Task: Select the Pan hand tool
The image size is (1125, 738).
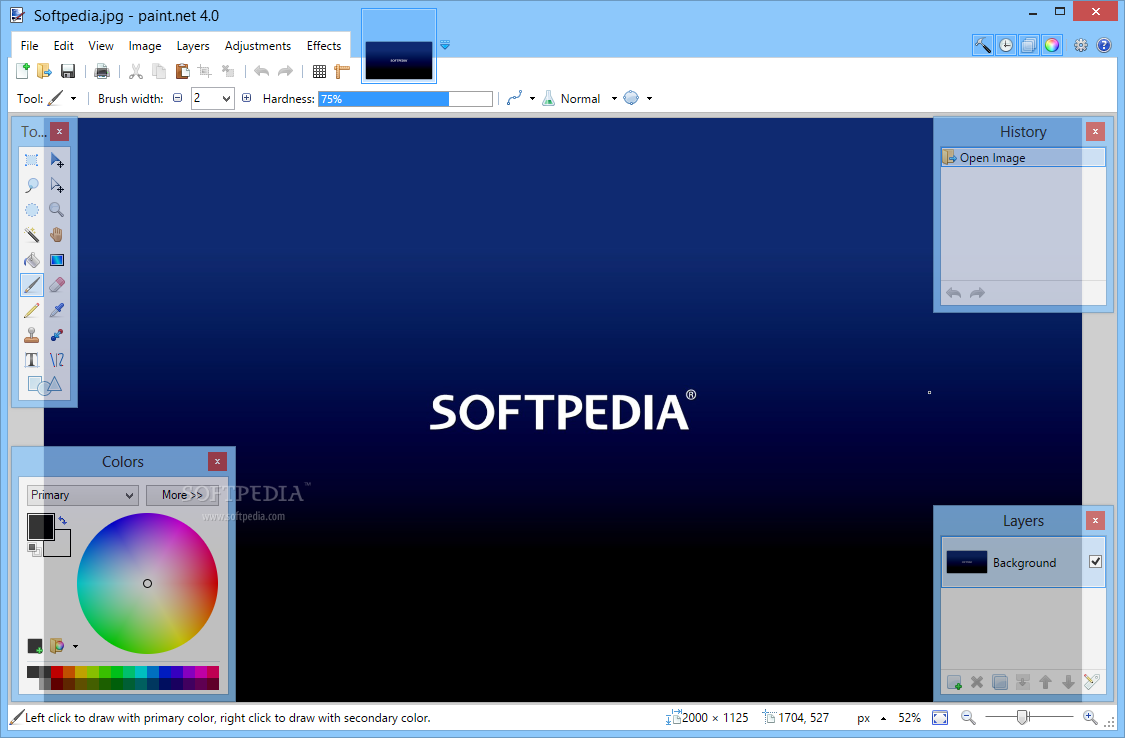Action: [57, 235]
